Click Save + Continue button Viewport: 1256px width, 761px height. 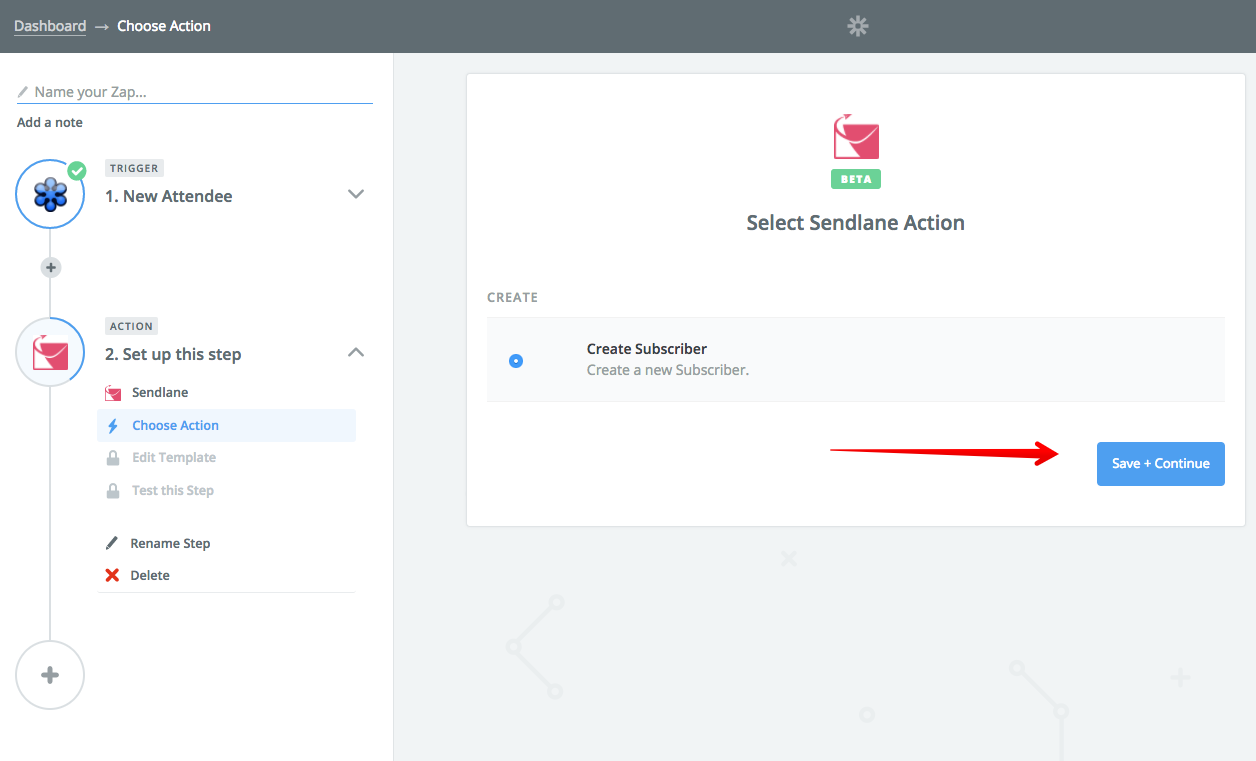click(1160, 464)
